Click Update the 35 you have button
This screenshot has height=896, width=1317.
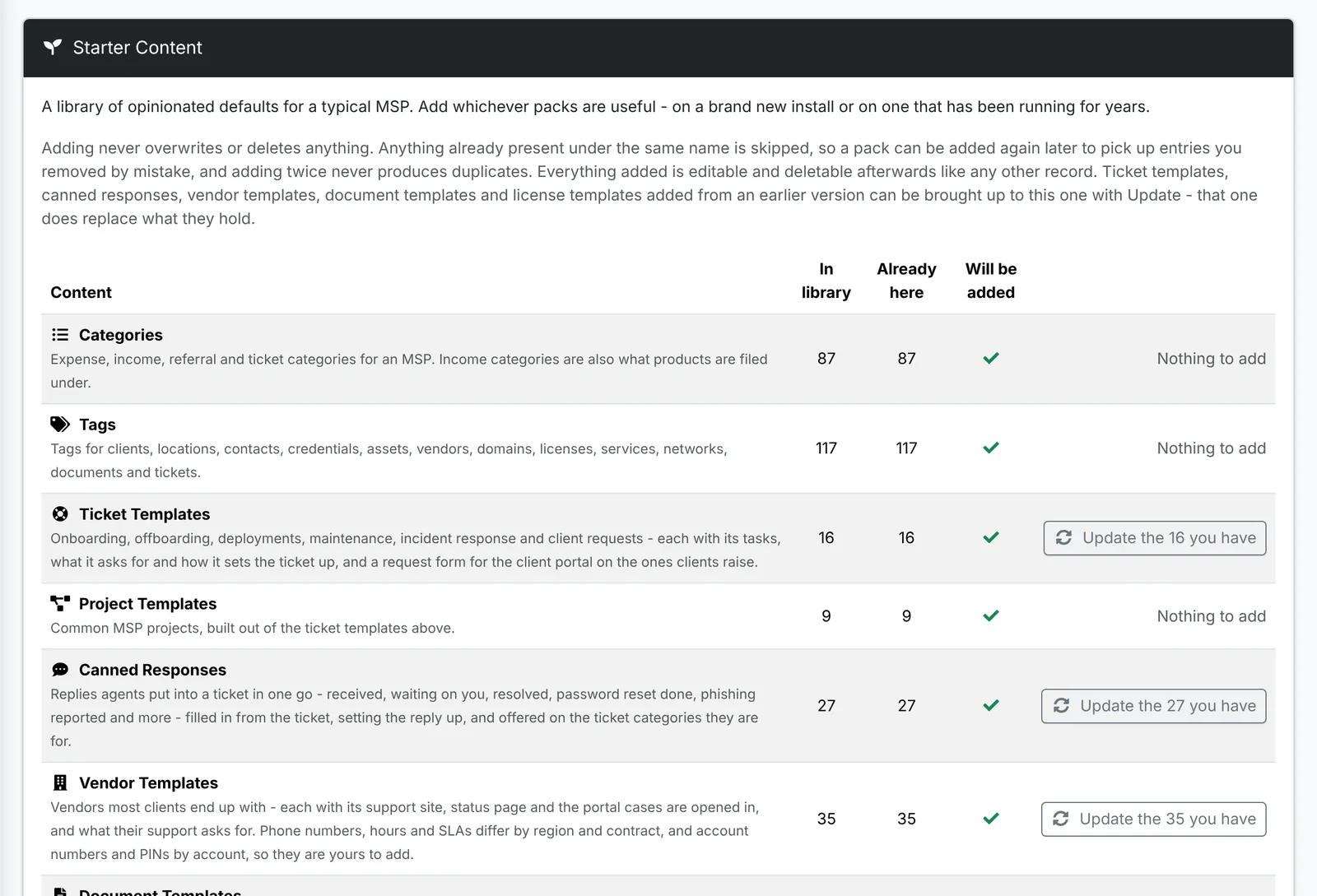point(1154,819)
